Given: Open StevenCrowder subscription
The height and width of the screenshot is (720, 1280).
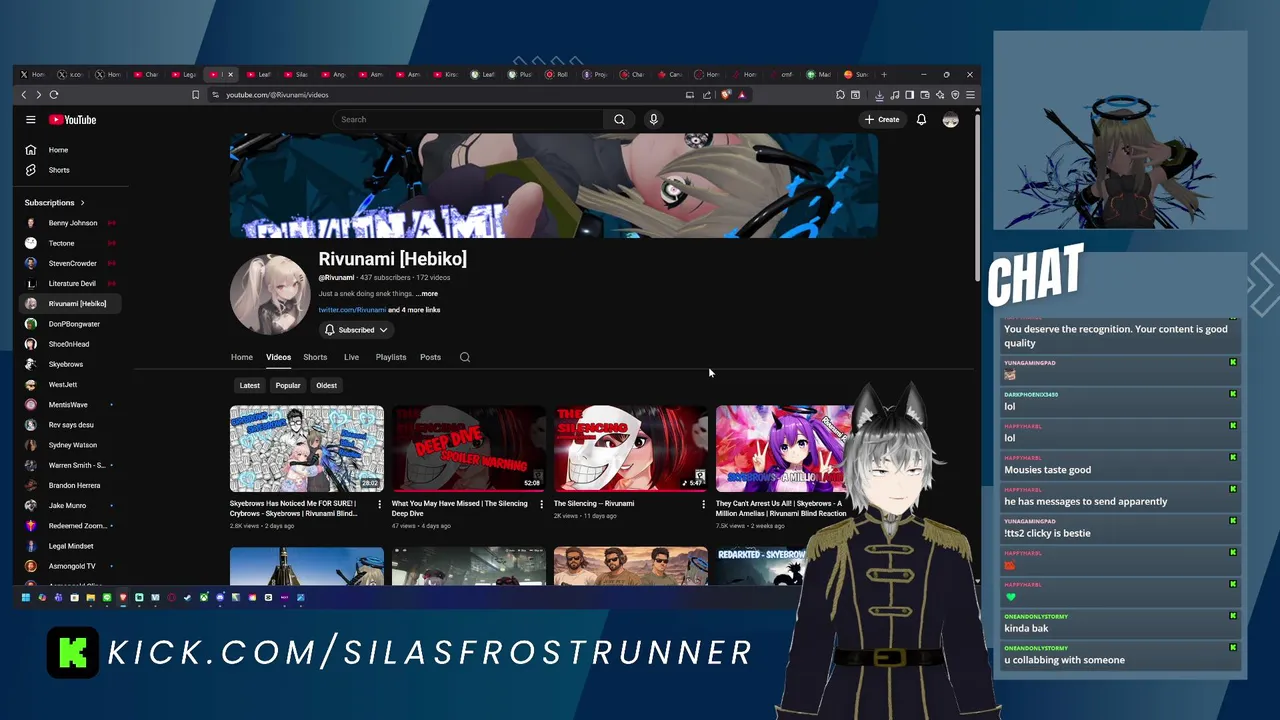Looking at the screenshot, I should [x=71, y=263].
